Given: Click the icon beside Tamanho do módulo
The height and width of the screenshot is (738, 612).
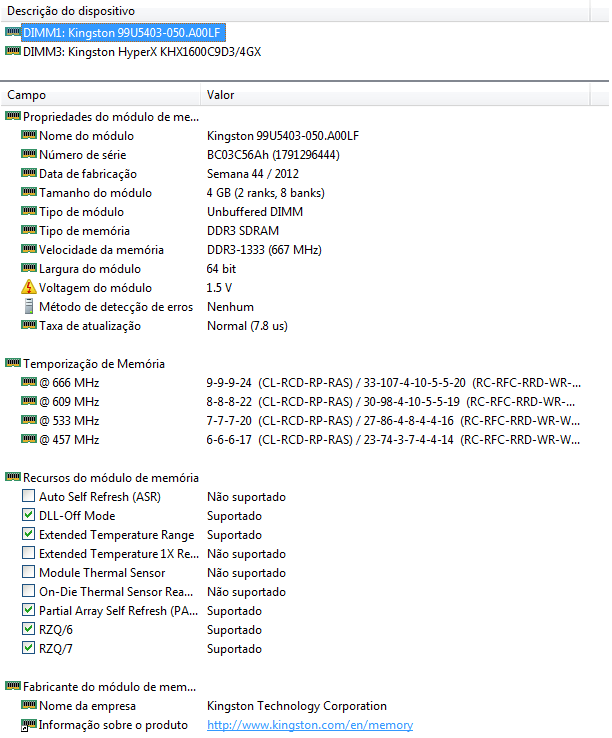Looking at the screenshot, I should [29, 192].
